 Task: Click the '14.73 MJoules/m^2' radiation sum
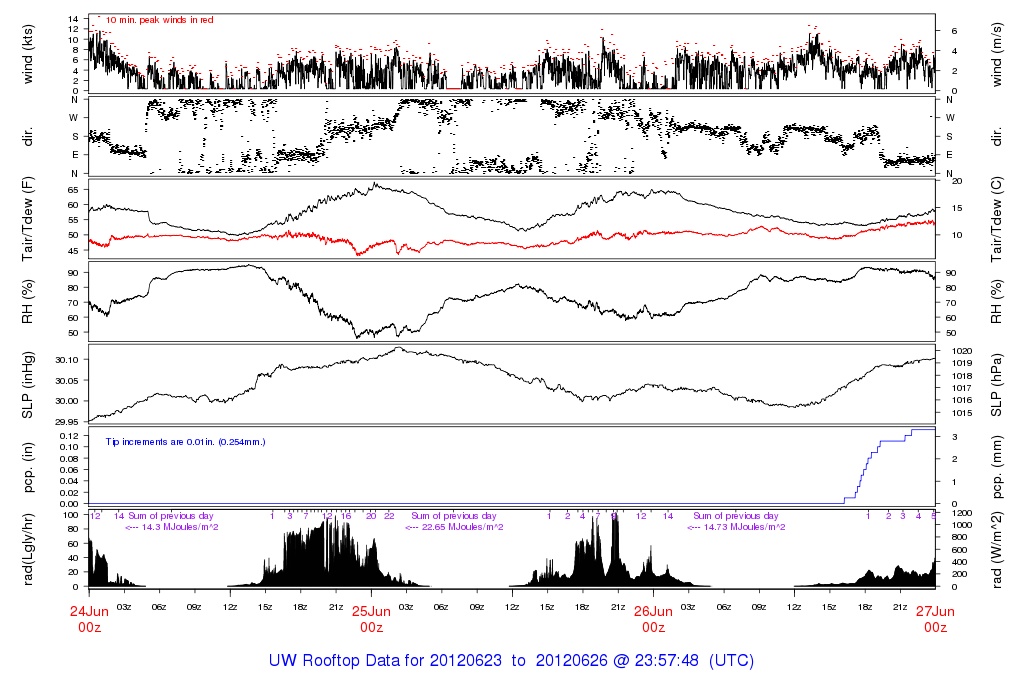744,527
